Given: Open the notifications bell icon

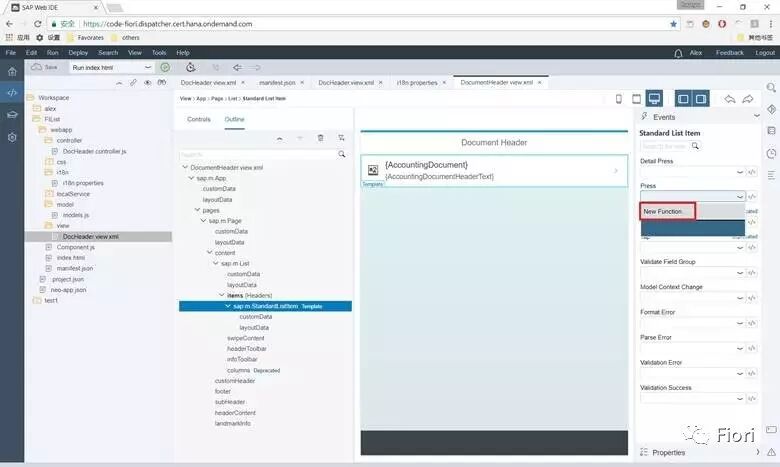Looking at the screenshot, I should pos(678,53).
